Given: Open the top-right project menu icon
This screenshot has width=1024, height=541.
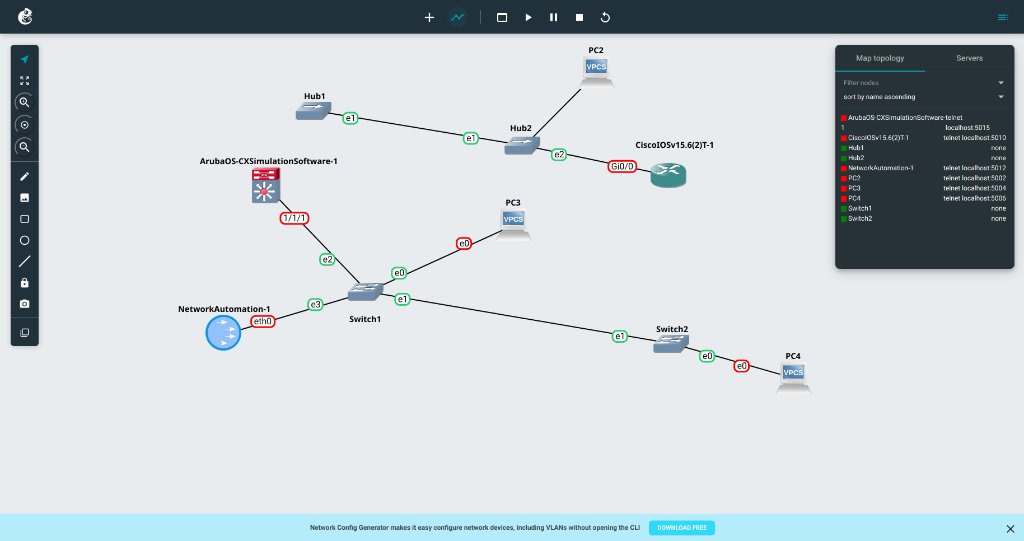Looking at the screenshot, I should tap(1003, 17).
